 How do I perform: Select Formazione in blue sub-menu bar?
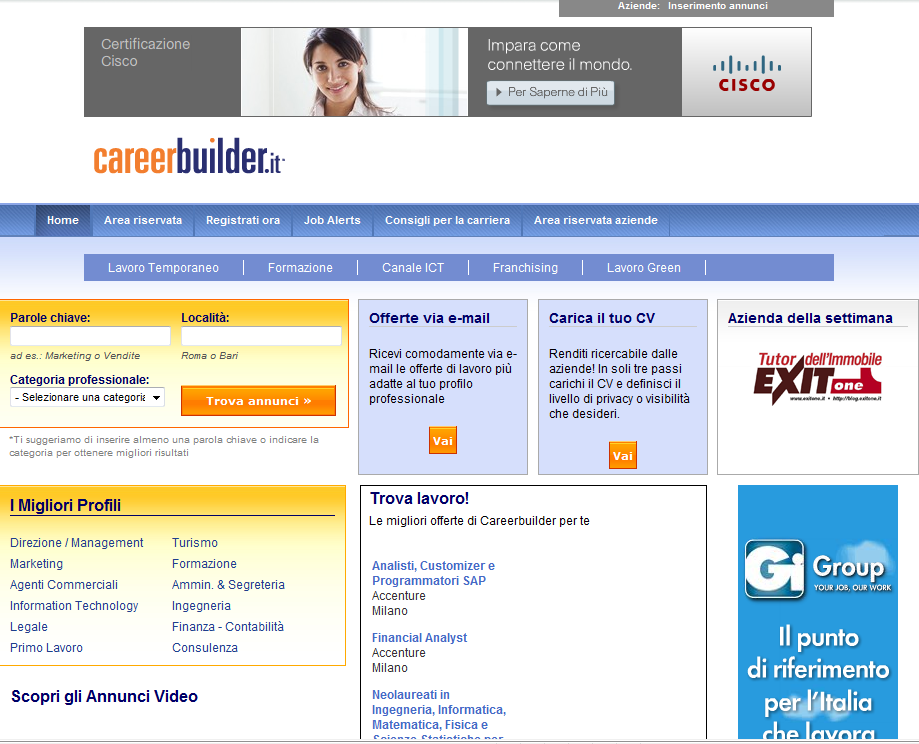300,268
